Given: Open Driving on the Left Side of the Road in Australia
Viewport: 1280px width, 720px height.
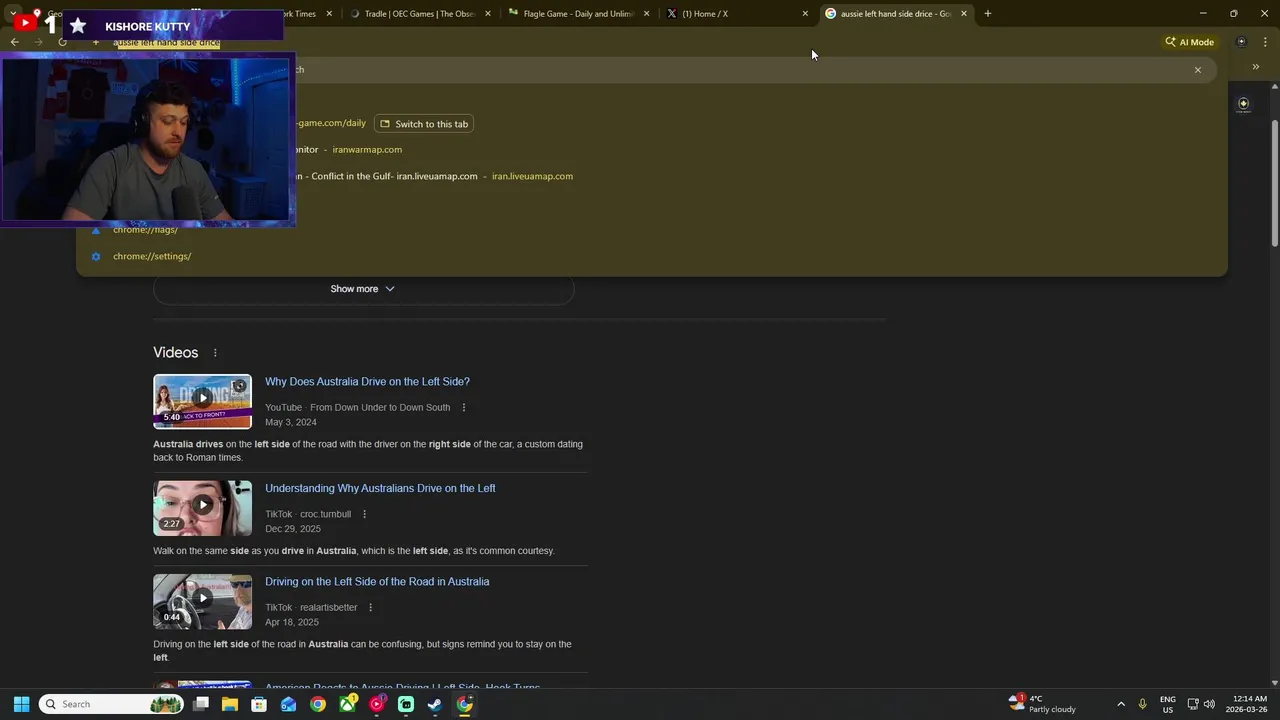Looking at the screenshot, I should click(377, 582).
